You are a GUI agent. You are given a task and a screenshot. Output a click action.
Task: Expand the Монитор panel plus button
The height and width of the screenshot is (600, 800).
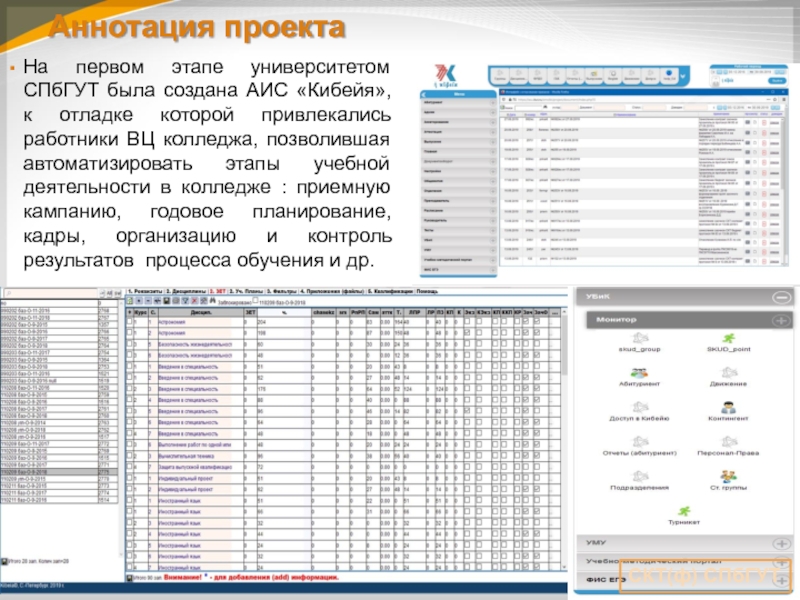point(780,319)
